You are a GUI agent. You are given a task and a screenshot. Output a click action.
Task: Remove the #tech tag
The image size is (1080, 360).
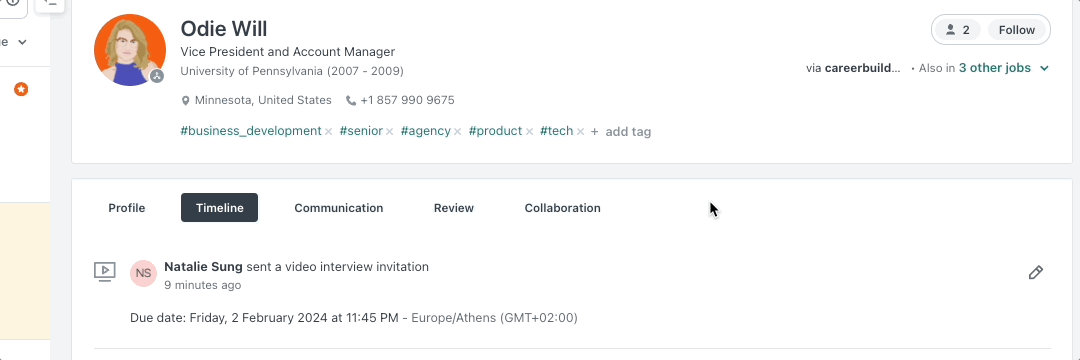[580, 131]
